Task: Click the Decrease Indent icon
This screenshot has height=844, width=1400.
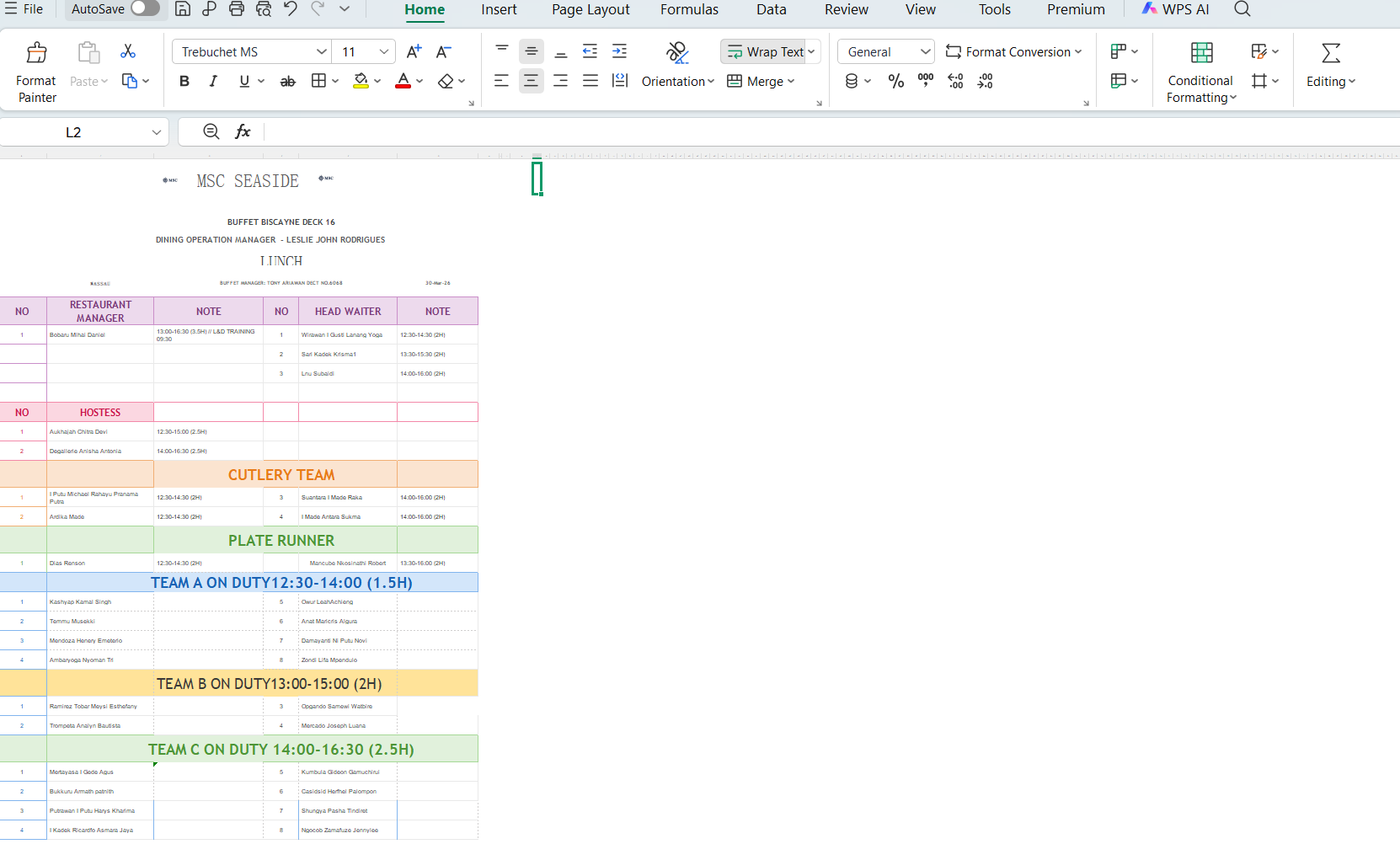Action: (590, 51)
